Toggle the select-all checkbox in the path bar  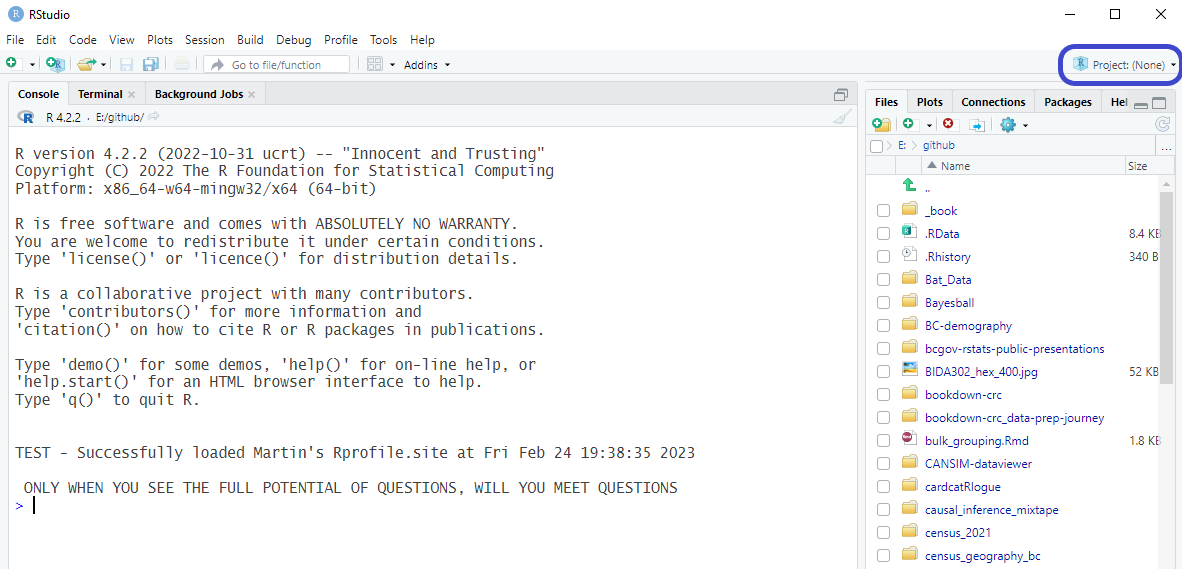[877, 146]
